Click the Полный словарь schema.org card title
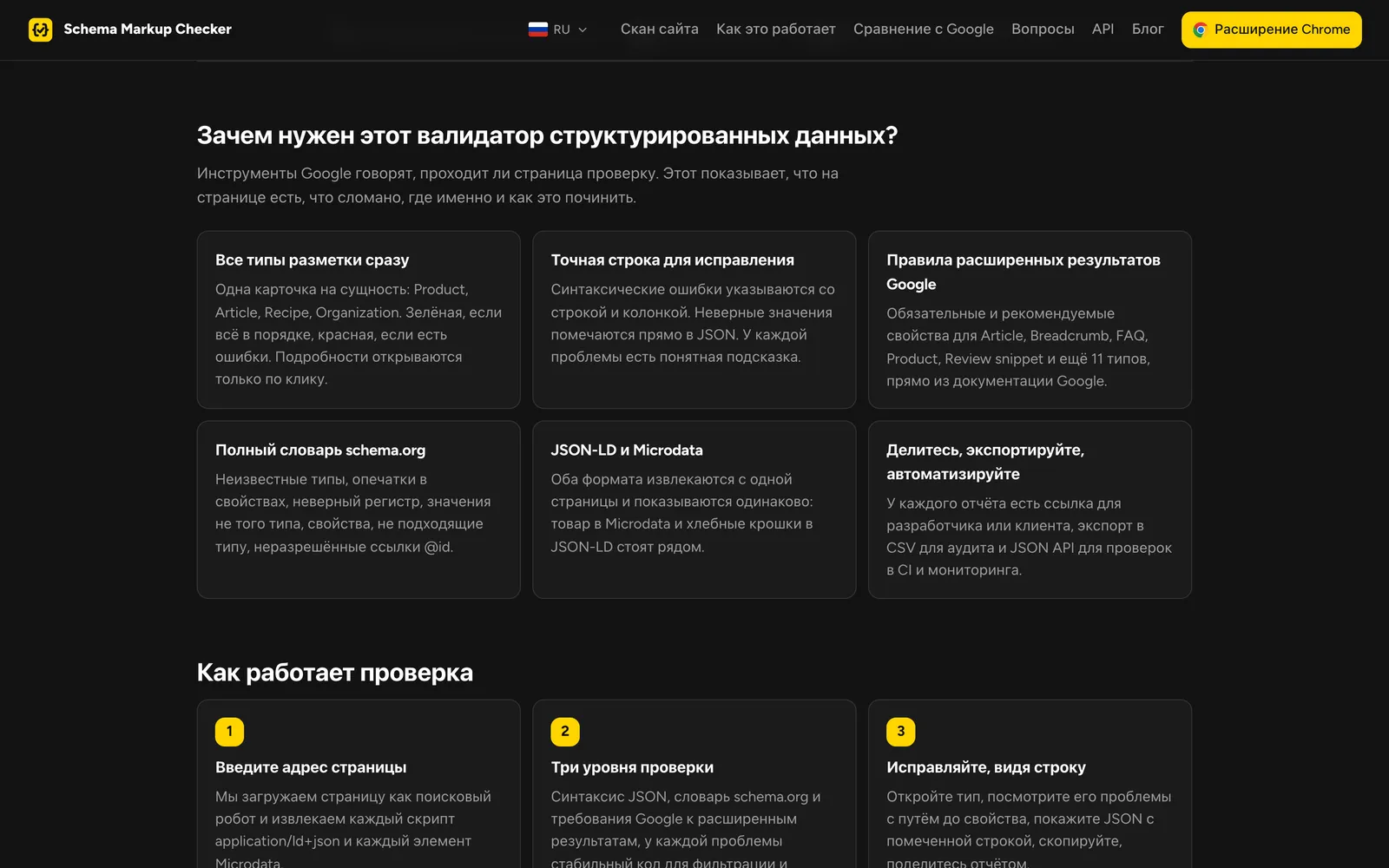This screenshot has height=868, width=1389. click(x=320, y=450)
